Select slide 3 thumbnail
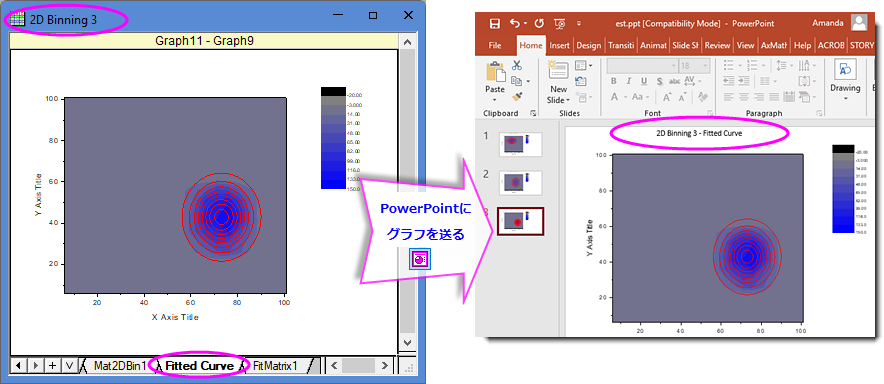884x384 pixels. pyautogui.click(x=520, y=221)
